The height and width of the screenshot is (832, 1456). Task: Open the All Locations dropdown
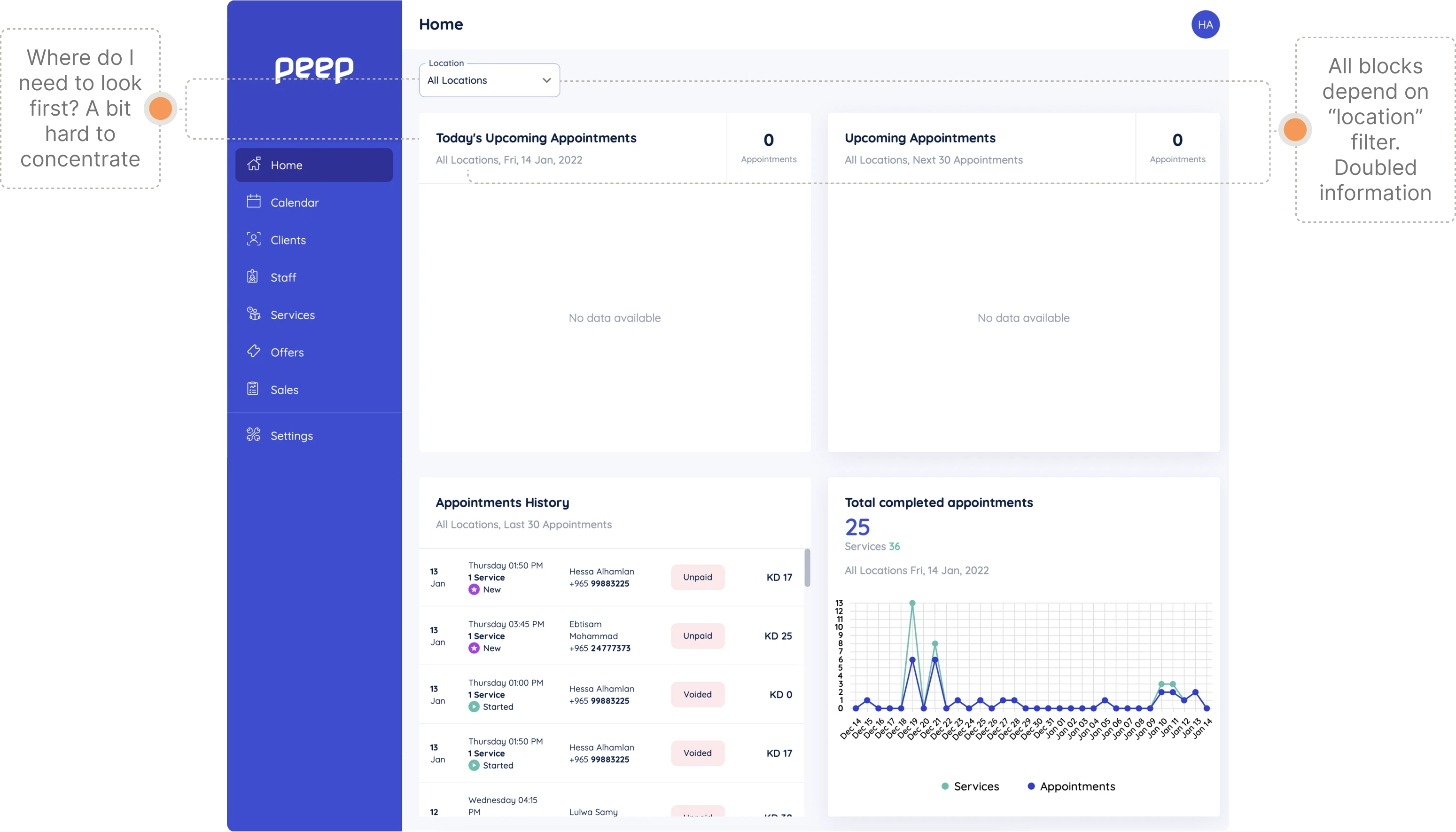[x=488, y=80]
